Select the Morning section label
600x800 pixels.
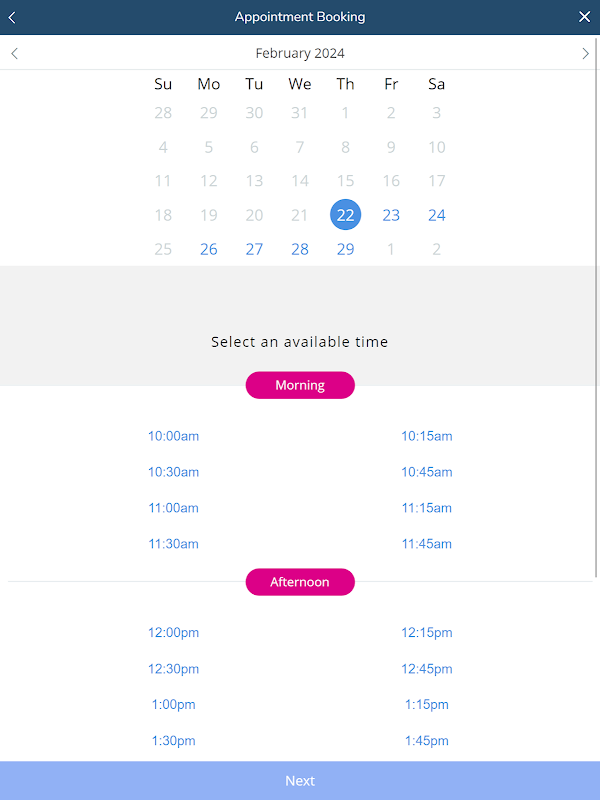coord(300,385)
